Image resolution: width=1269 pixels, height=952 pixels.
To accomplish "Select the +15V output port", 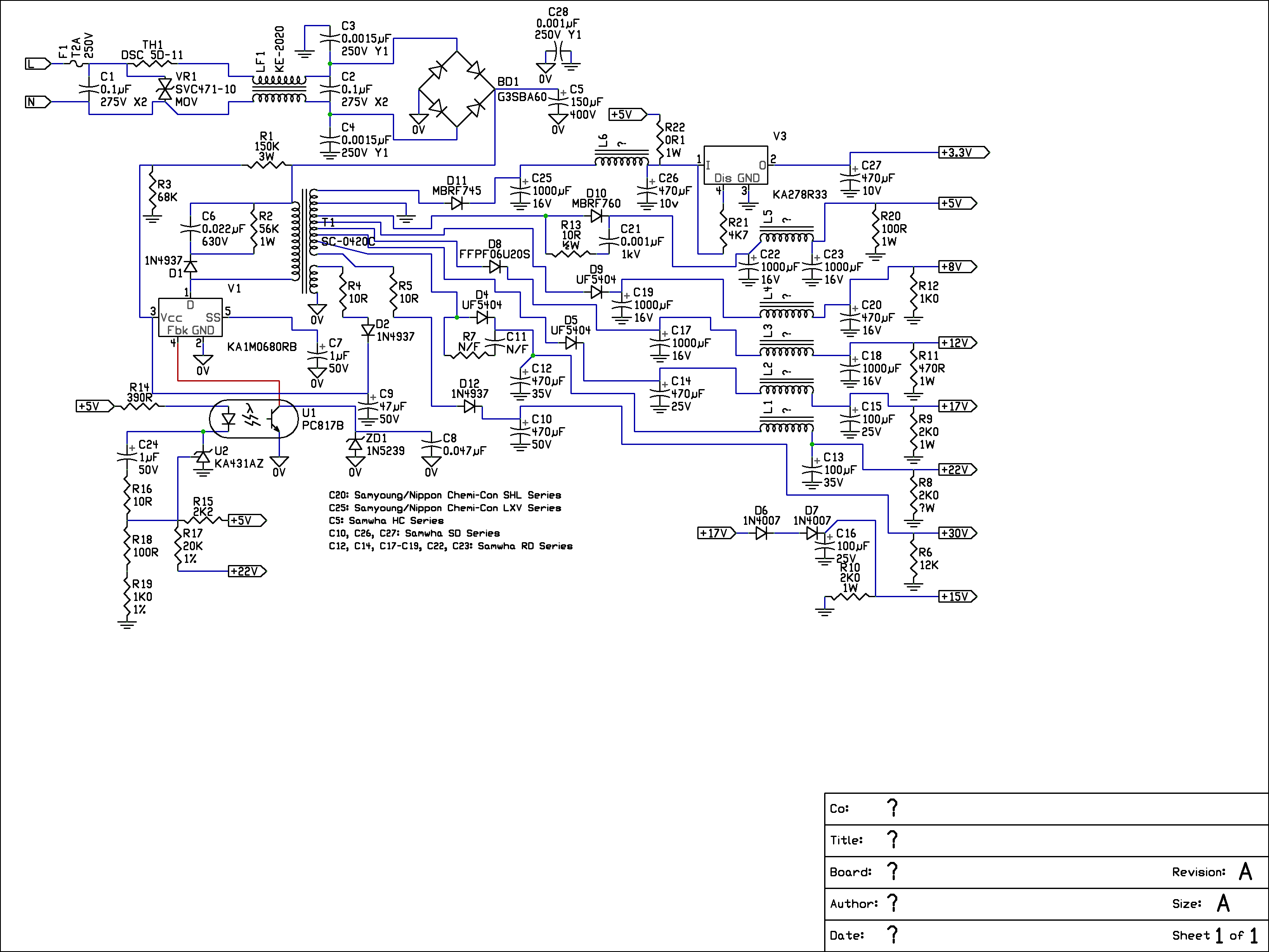I will [957, 596].
